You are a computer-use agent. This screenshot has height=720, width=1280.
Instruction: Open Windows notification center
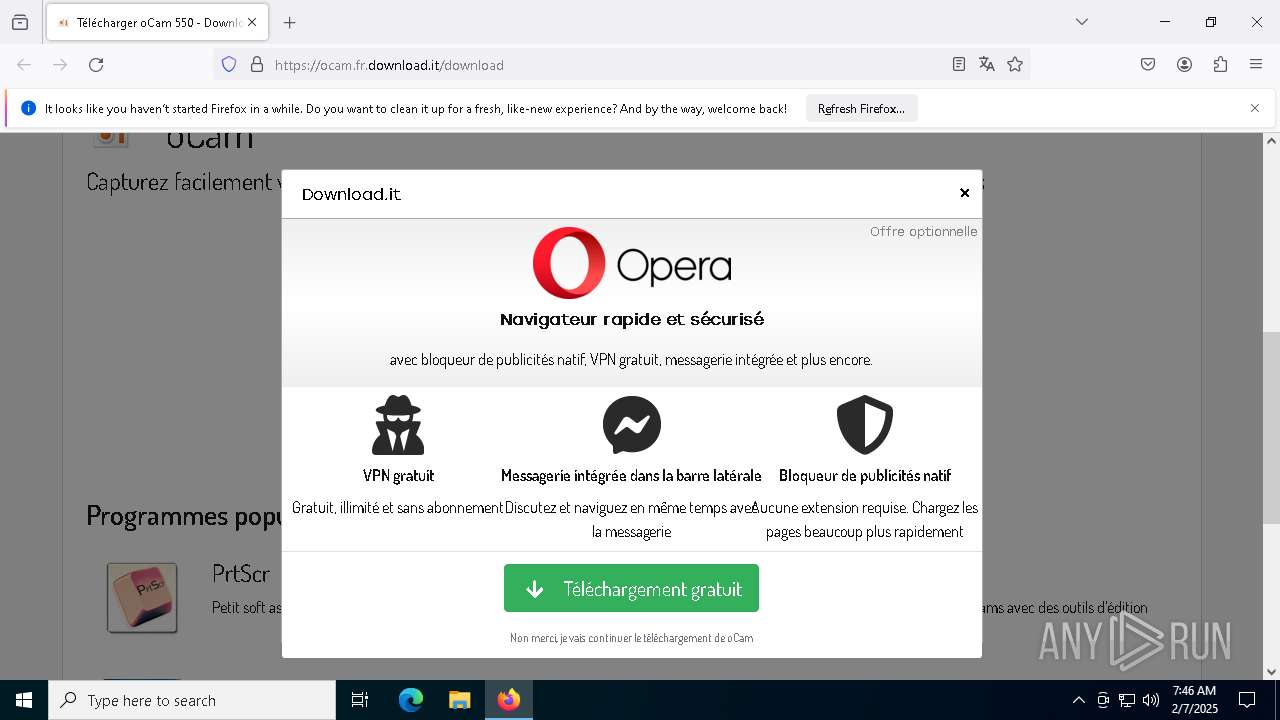pyautogui.click(x=1247, y=700)
